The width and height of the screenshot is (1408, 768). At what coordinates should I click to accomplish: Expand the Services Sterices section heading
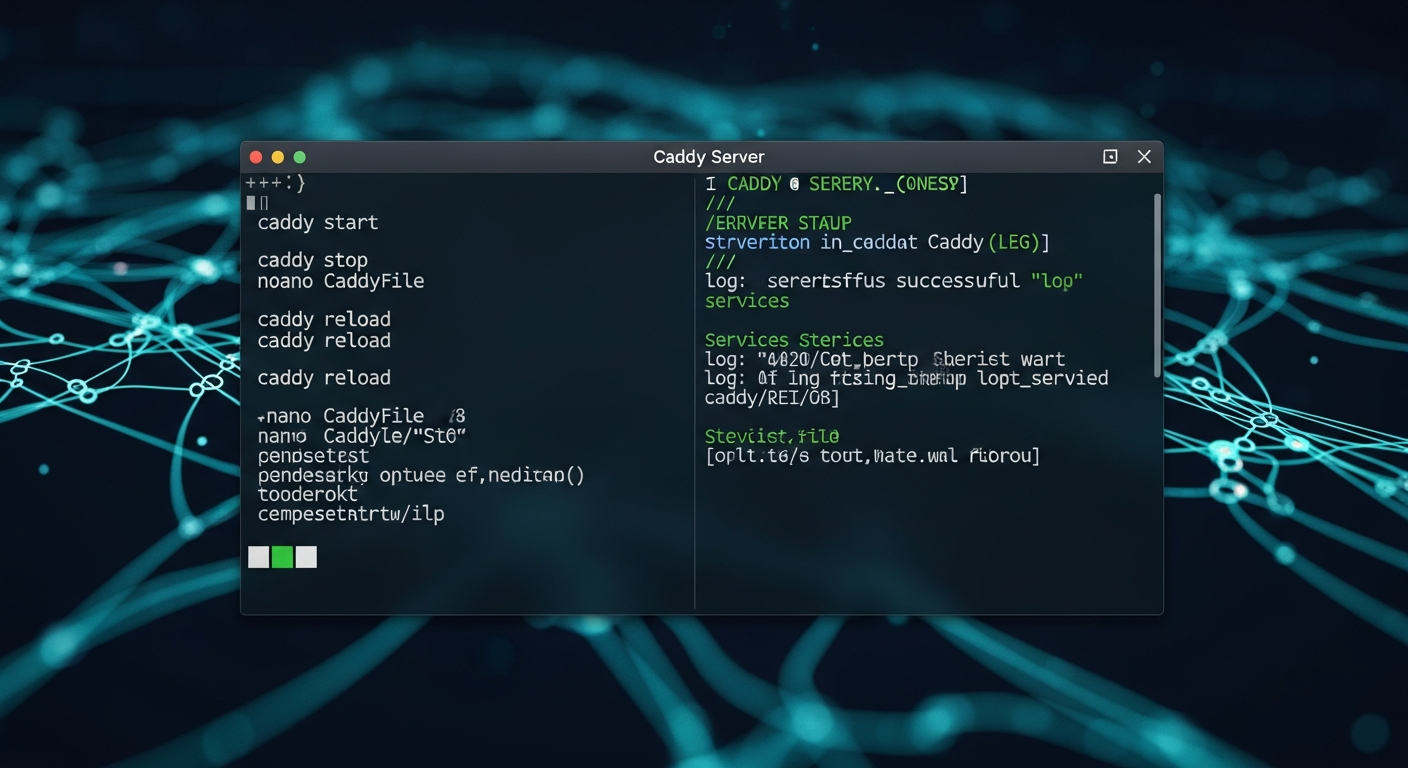pyautogui.click(x=794, y=339)
